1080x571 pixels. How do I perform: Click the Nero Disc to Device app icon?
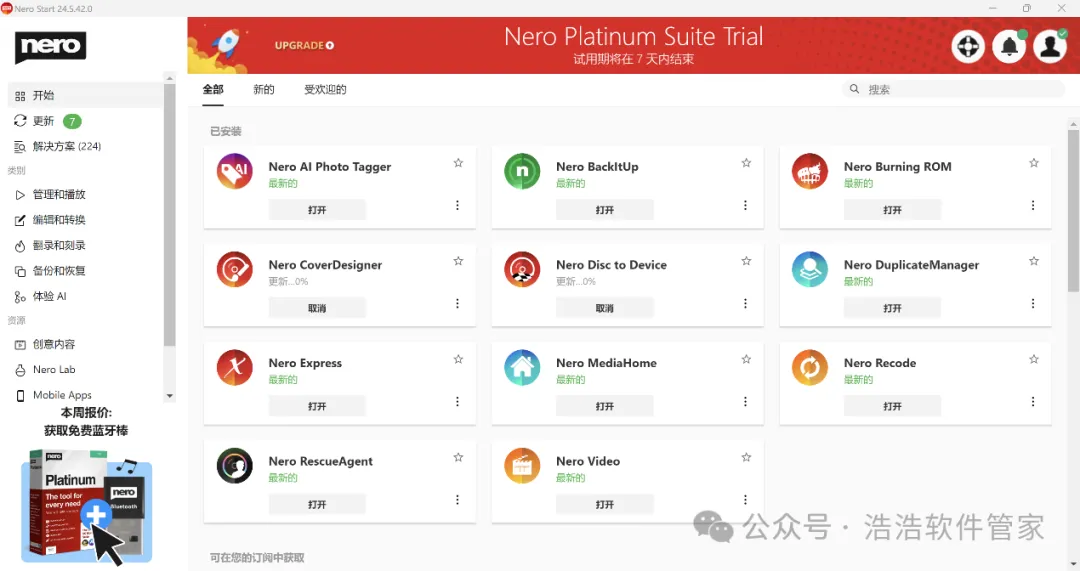pyautogui.click(x=522, y=269)
